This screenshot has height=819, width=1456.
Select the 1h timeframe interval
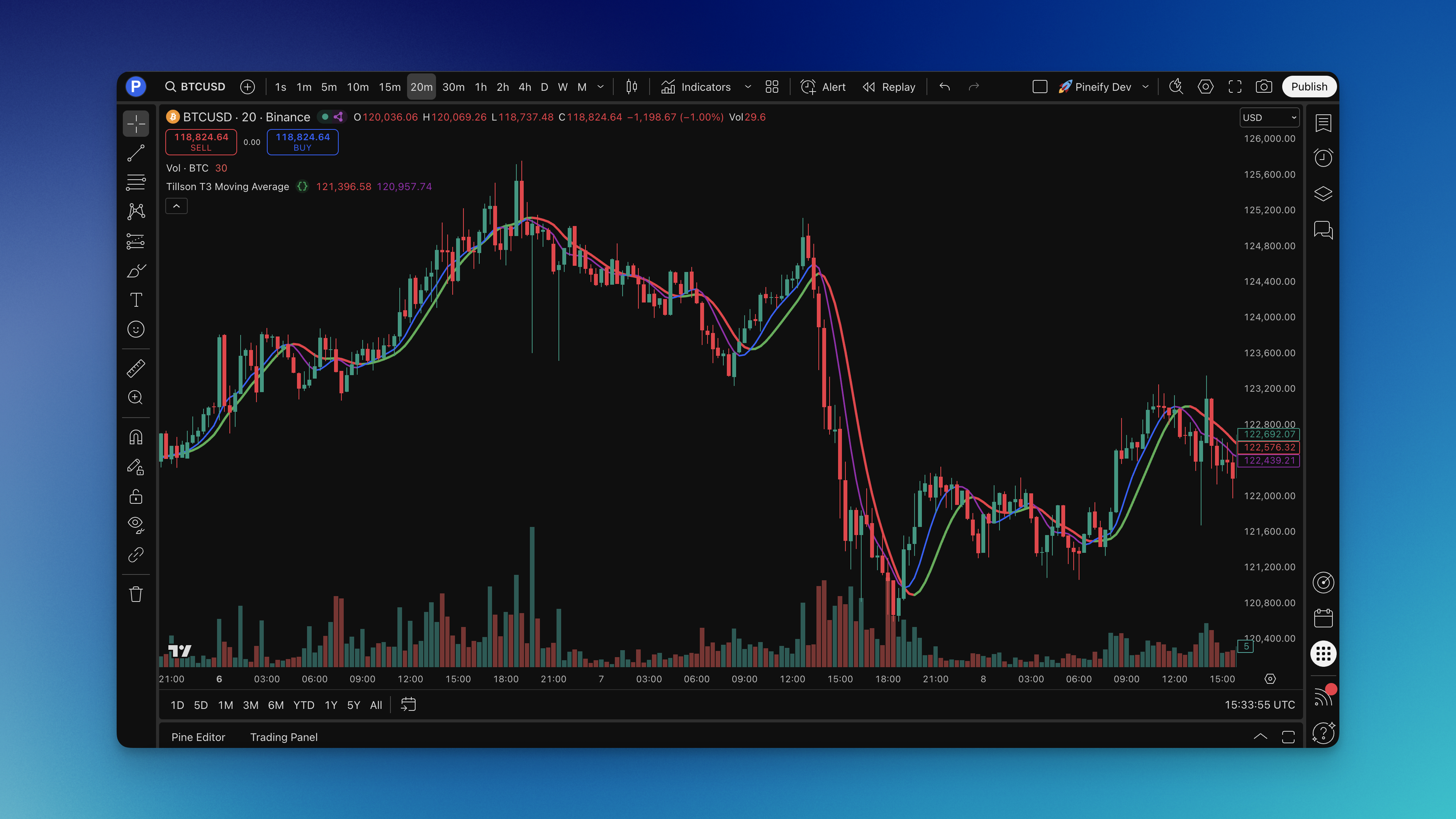[x=480, y=87]
